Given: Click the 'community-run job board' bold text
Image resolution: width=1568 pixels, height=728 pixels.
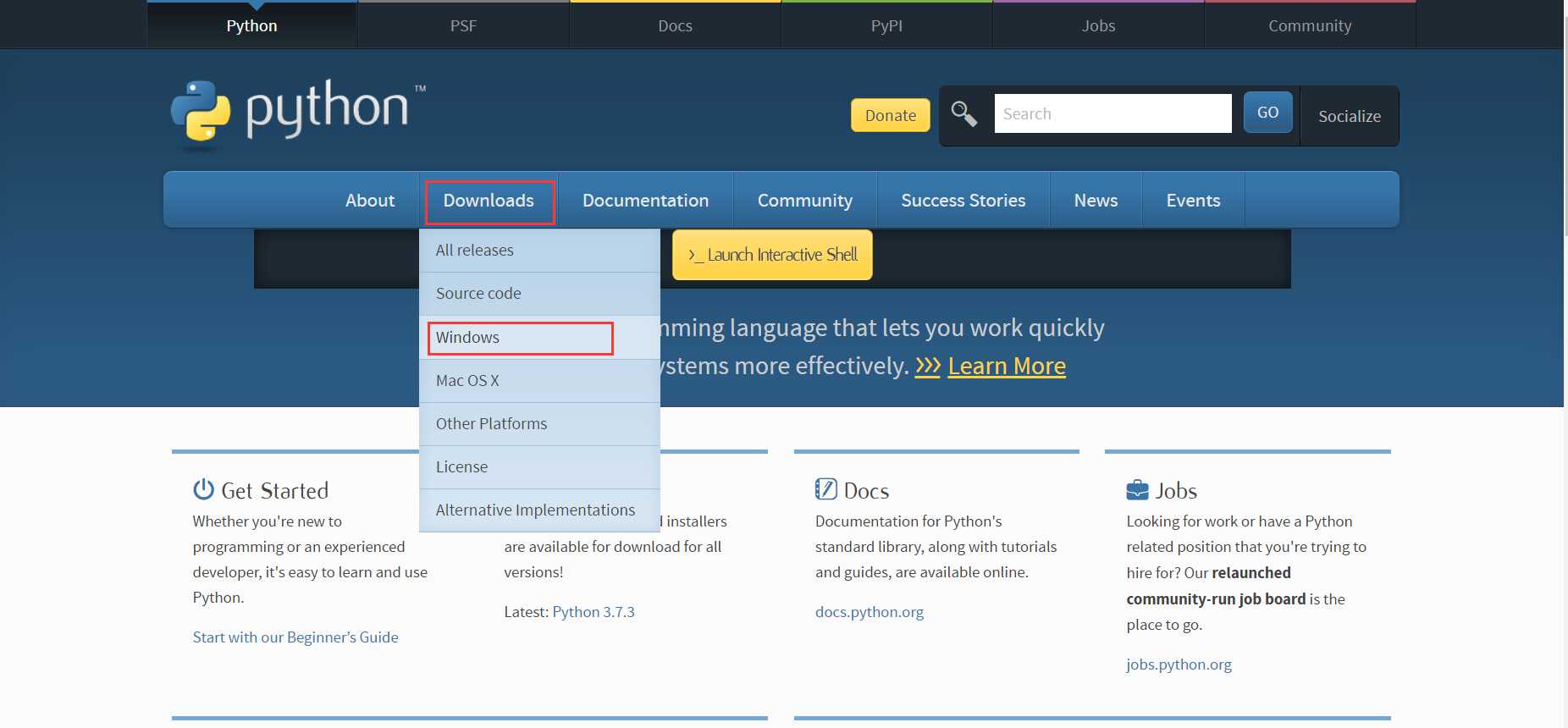Looking at the screenshot, I should [1216, 599].
